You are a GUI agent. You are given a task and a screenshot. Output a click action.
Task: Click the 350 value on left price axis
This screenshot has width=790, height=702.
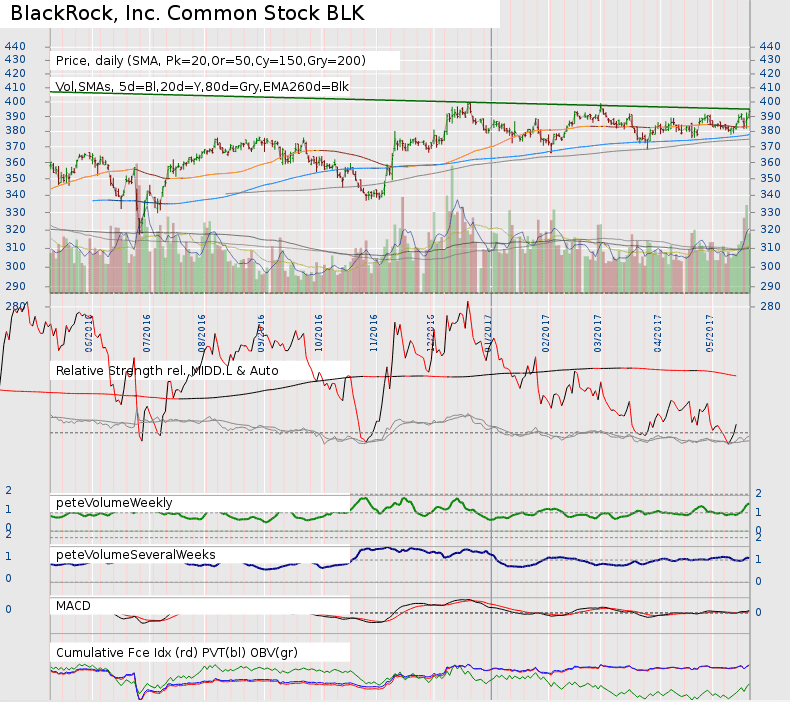coord(15,178)
